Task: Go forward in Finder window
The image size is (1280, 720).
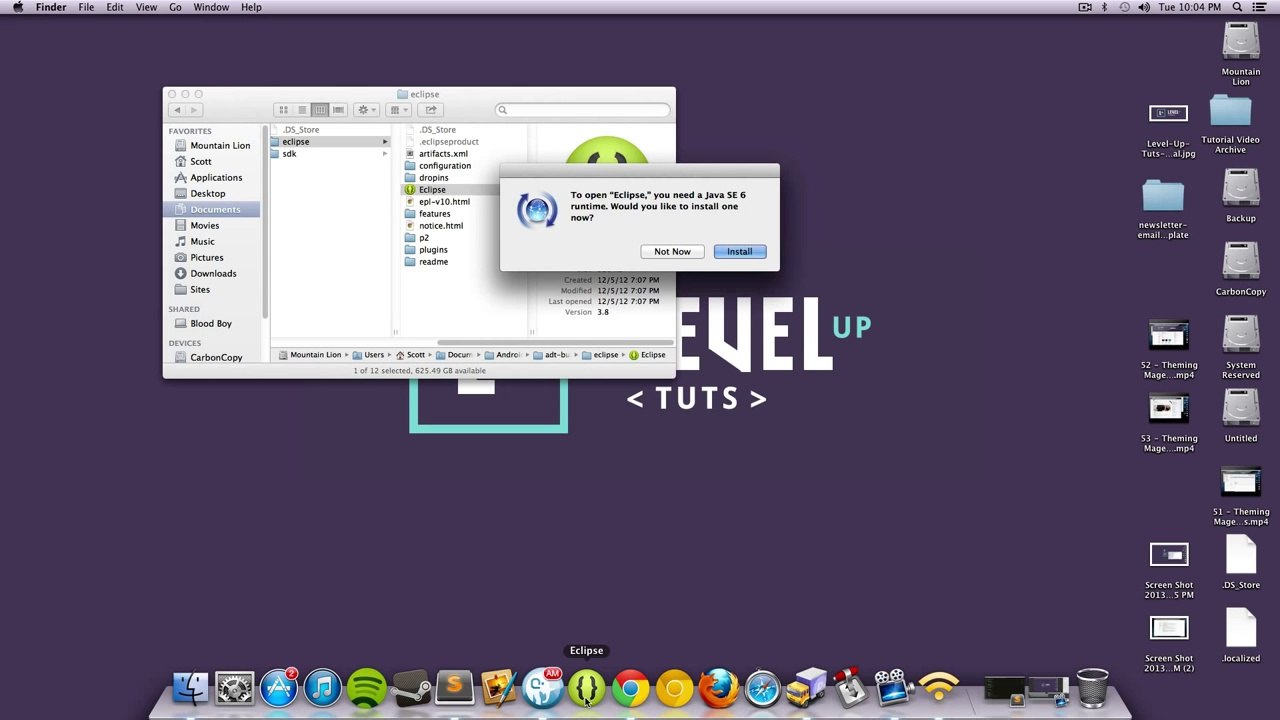Action: click(x=194, y=110)
